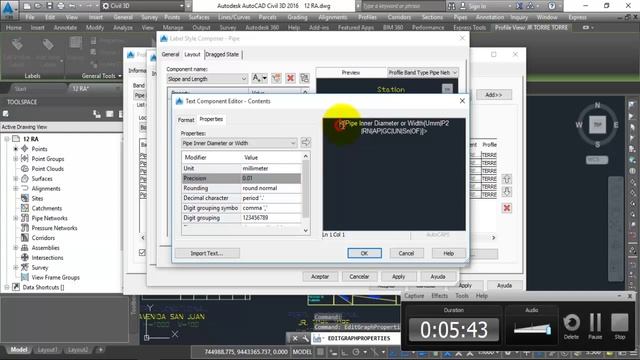
Task: Click the component draw order icon
Action: (304, 78)
